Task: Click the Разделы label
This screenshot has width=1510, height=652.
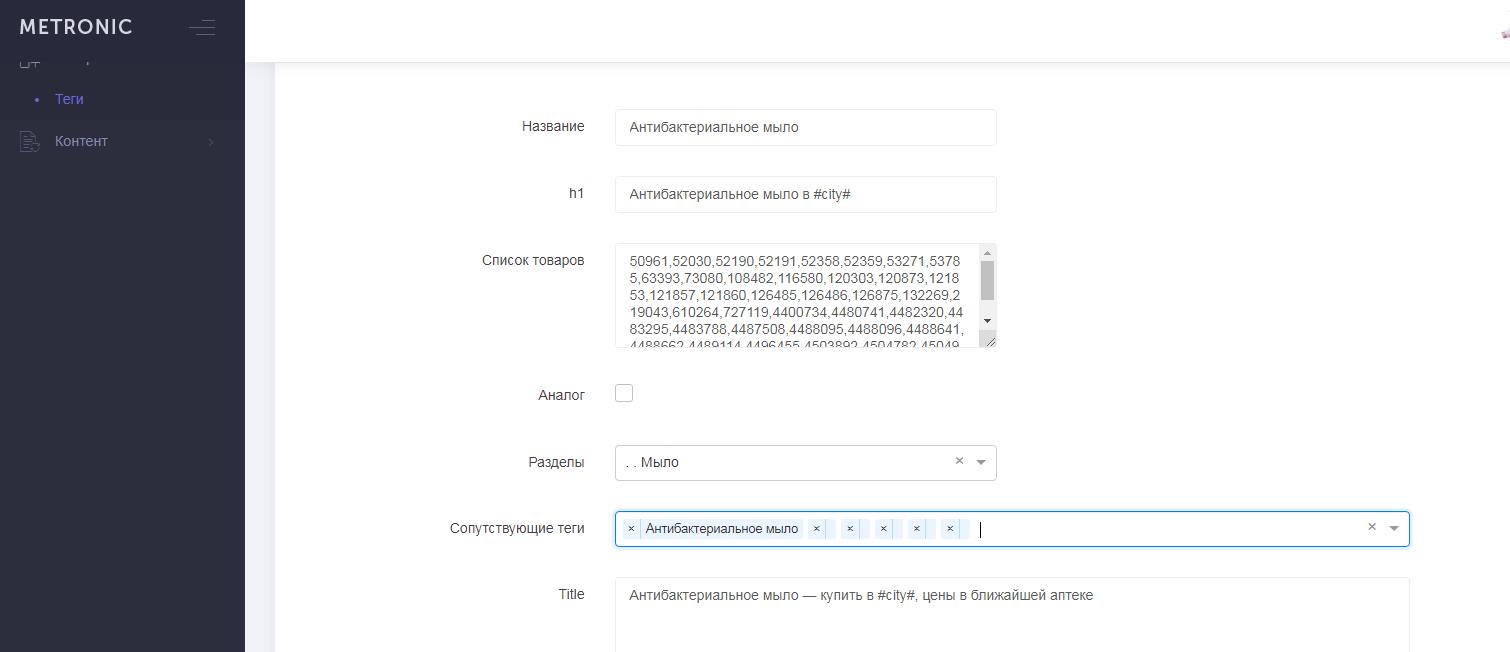Action: pyautogui.click(x=556, y=462)
